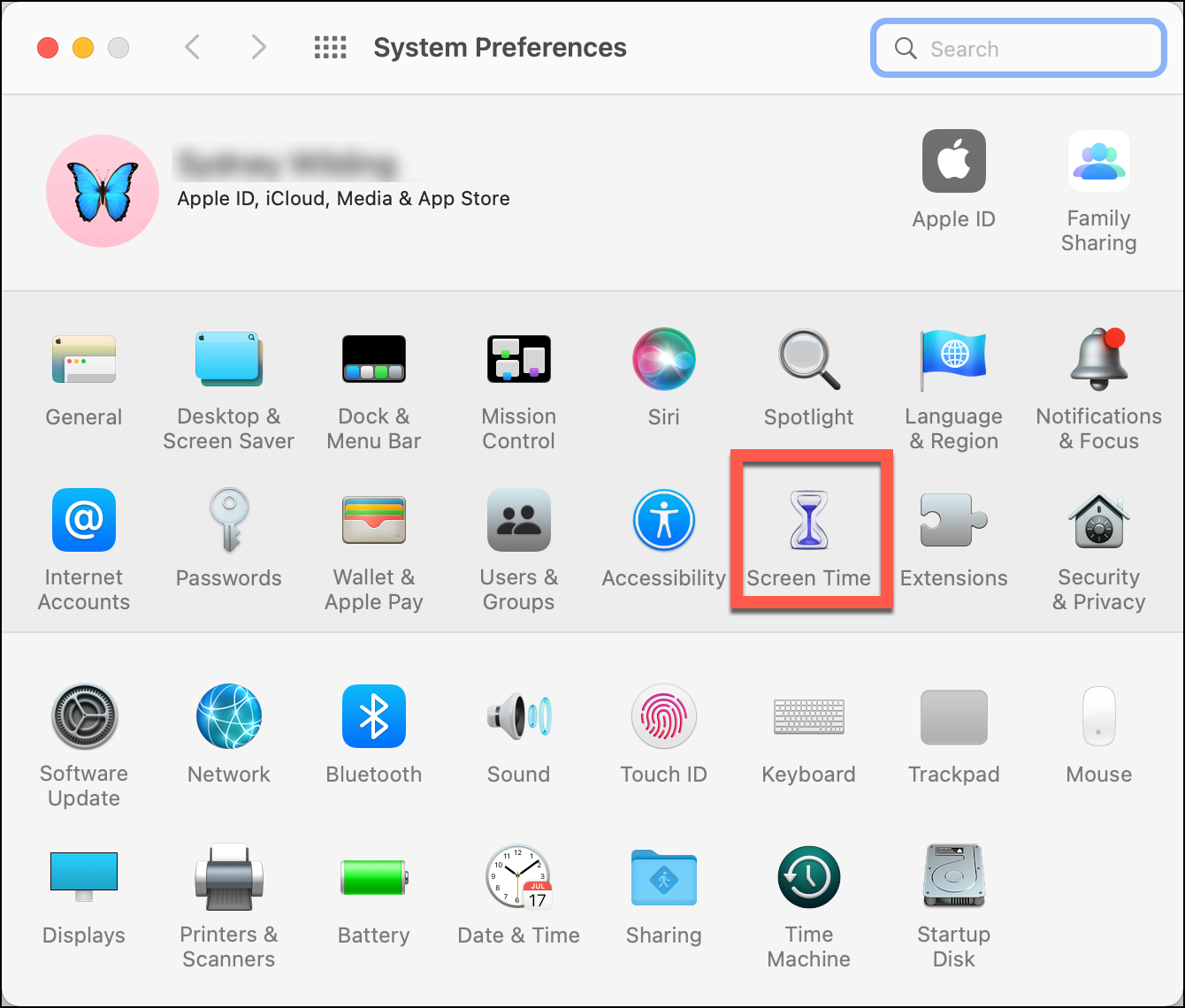Click "Apple ID, iCloud, Media & App Store" text
Viewport: 1185px width, 1008px height.
coord(343,198)
